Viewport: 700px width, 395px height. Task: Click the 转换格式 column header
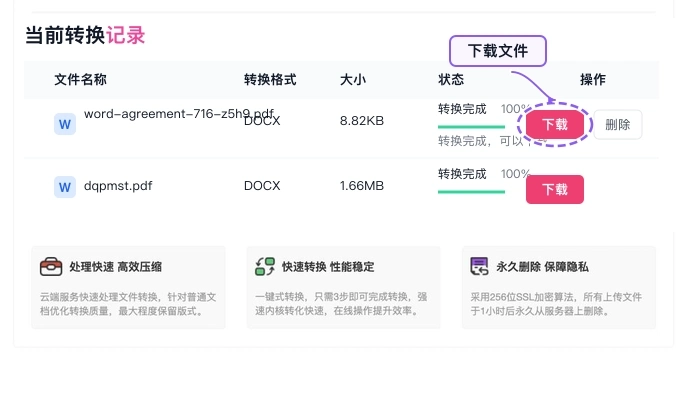click(x=270, y=79)
